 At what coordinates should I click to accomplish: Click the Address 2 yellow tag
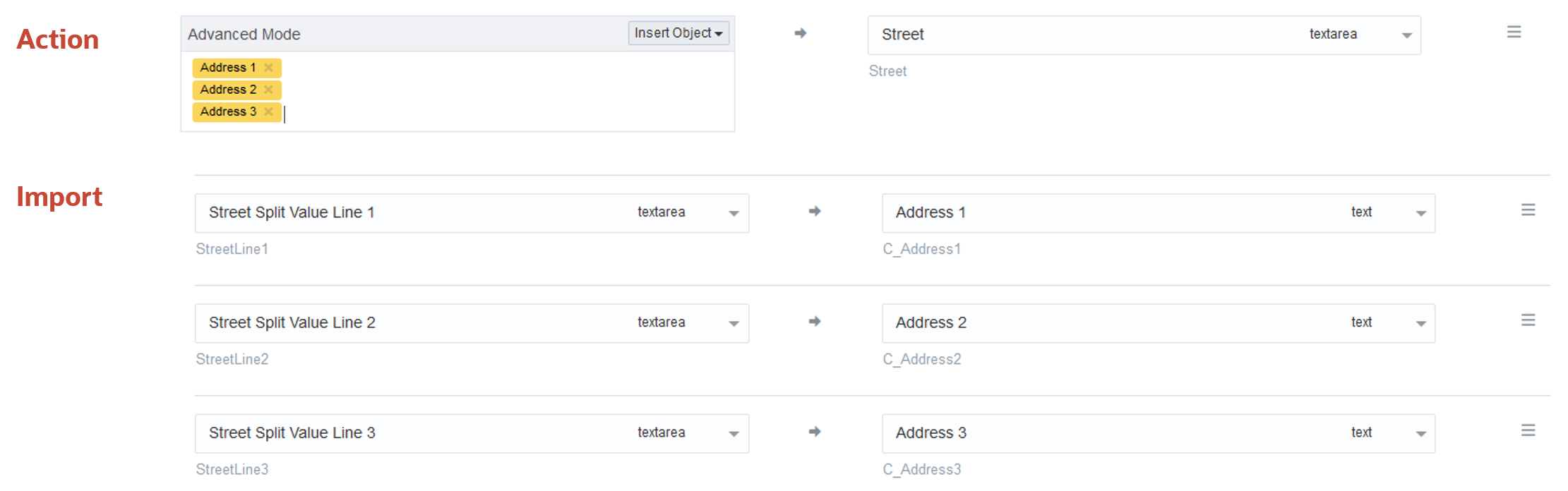coord(227,90)
